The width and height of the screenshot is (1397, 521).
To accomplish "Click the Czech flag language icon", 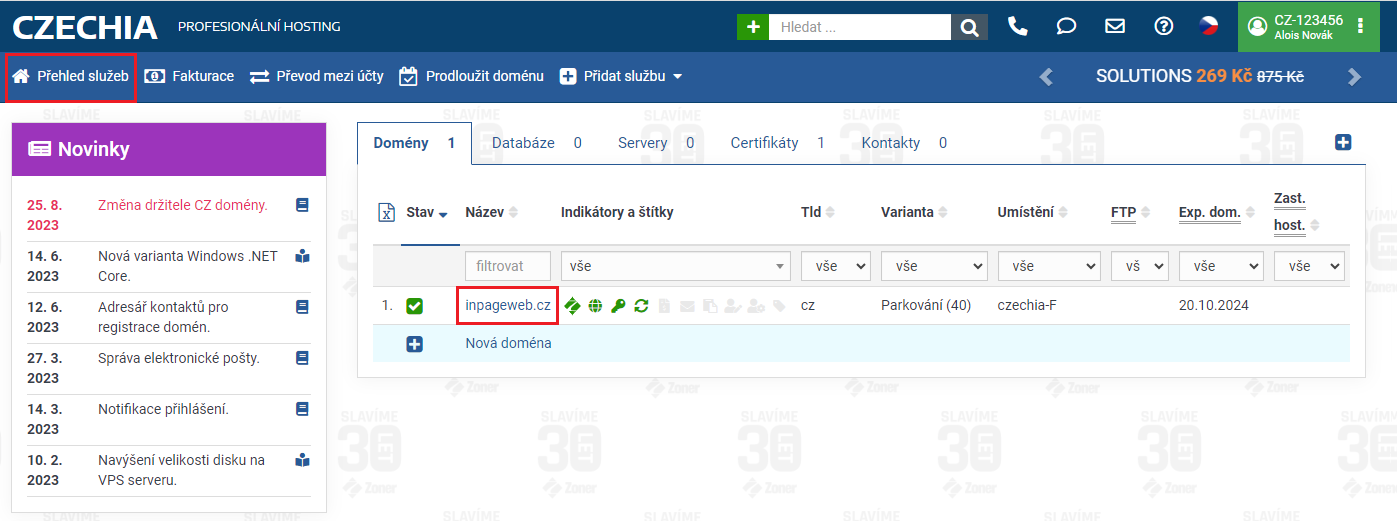I will coord(1210,27).
